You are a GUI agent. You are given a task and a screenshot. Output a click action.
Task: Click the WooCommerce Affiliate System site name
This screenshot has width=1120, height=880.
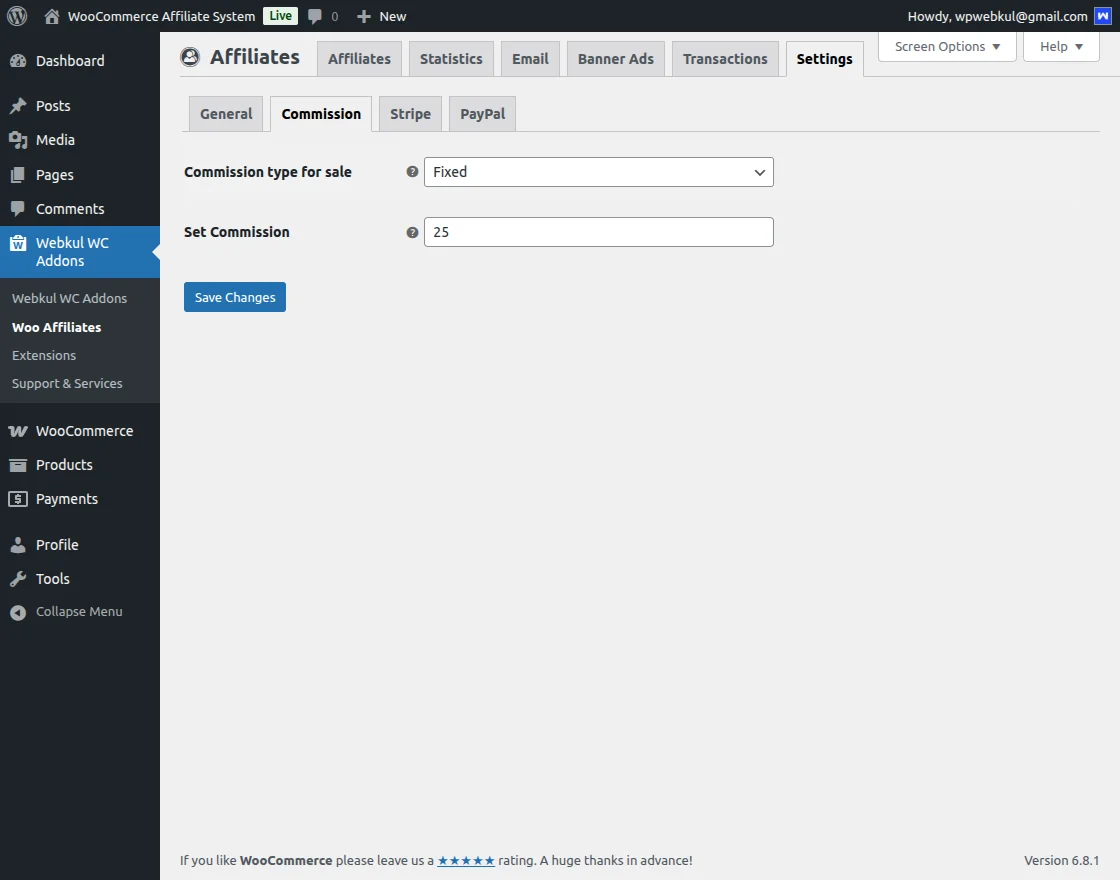tap(161, 16)
